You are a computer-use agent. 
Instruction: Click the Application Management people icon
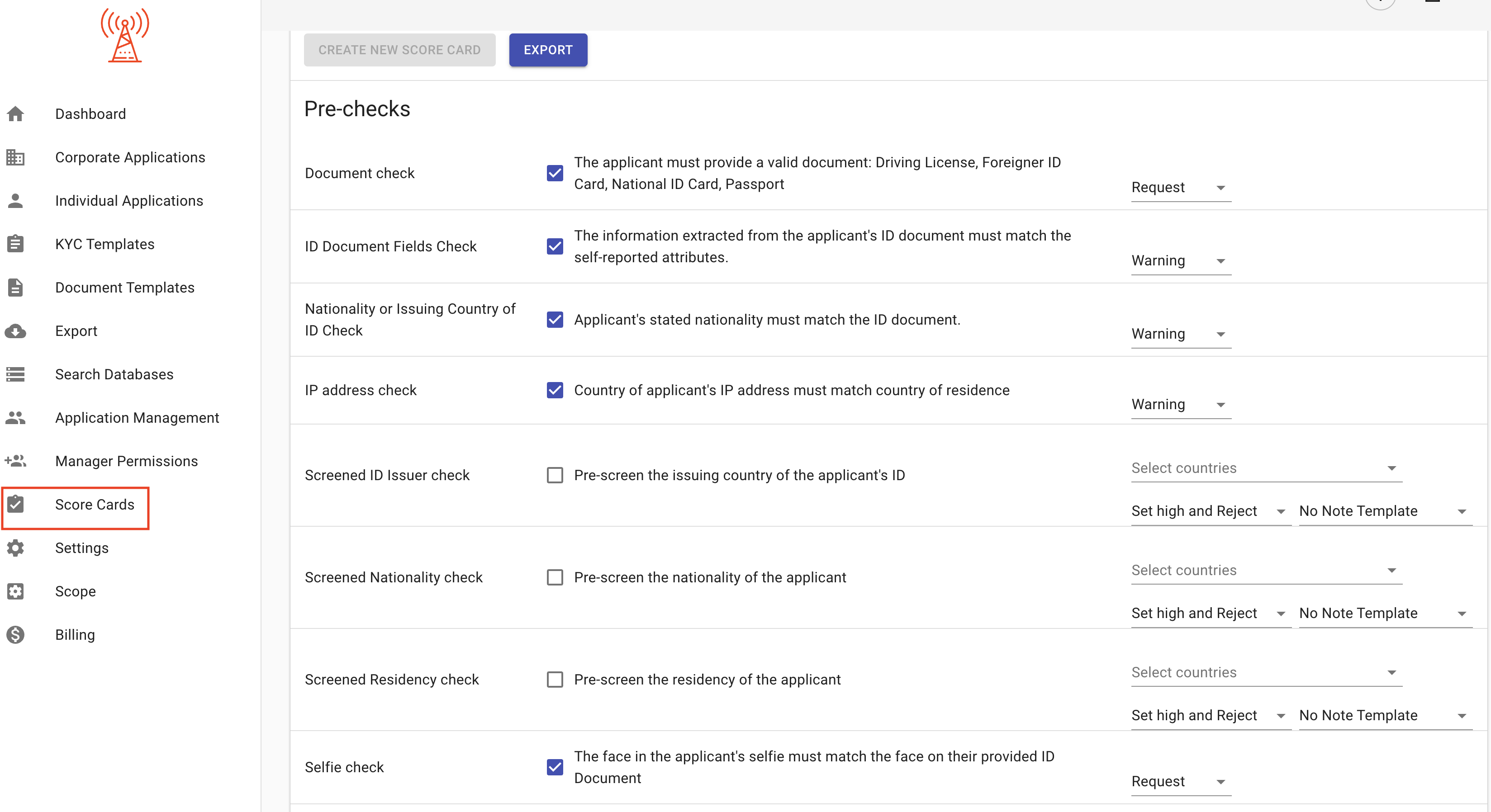(x=16, y=418)
